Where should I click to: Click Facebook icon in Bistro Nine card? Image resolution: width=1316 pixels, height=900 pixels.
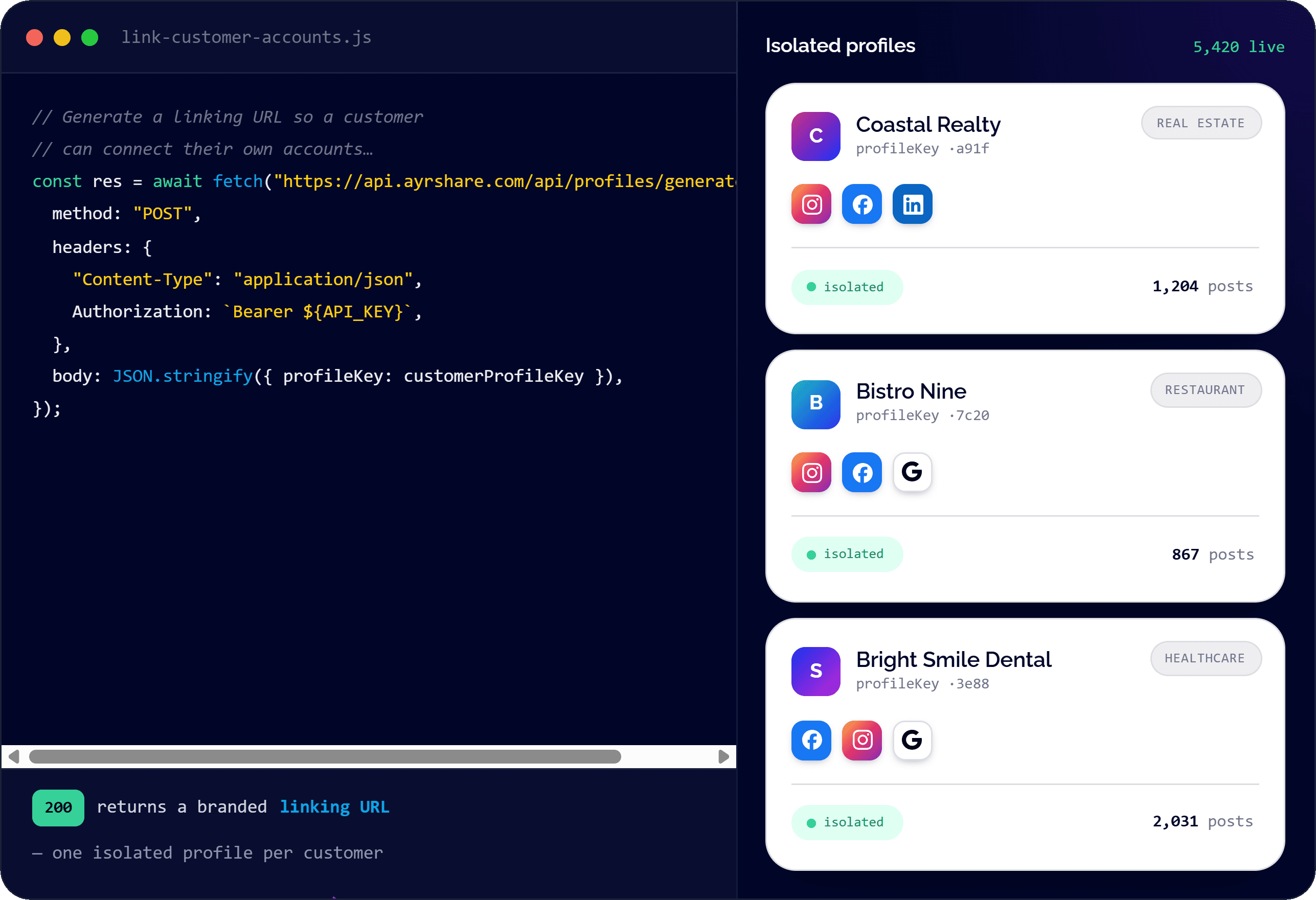coord(862,472)
